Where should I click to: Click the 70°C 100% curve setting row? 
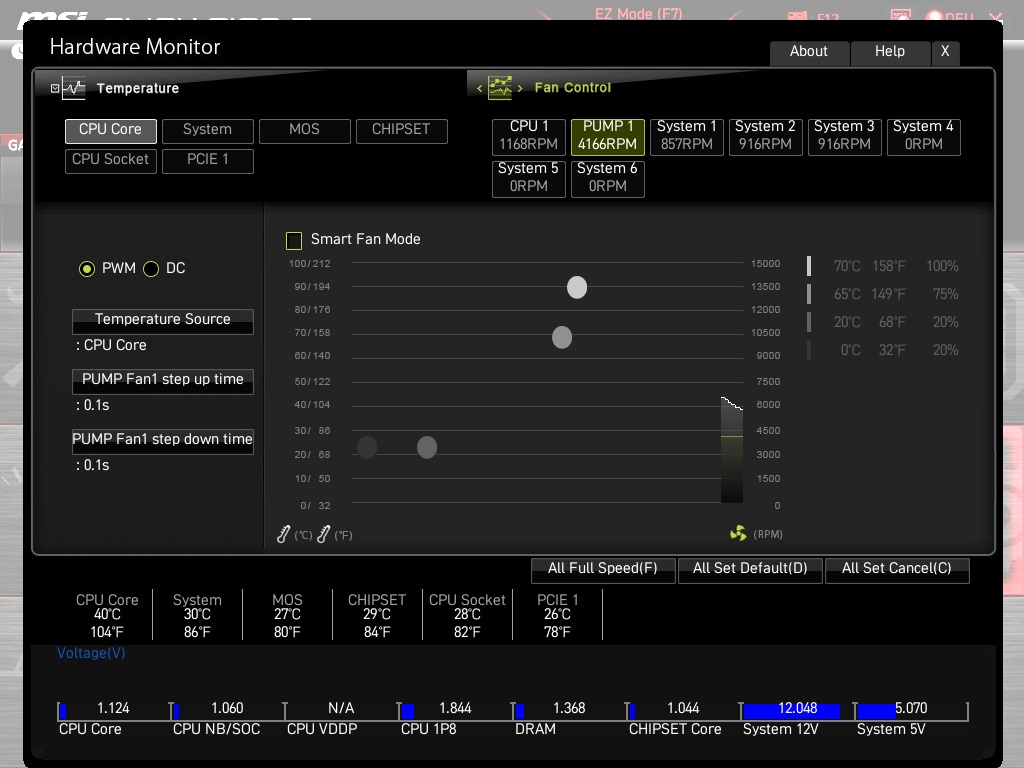pos(884,266)
